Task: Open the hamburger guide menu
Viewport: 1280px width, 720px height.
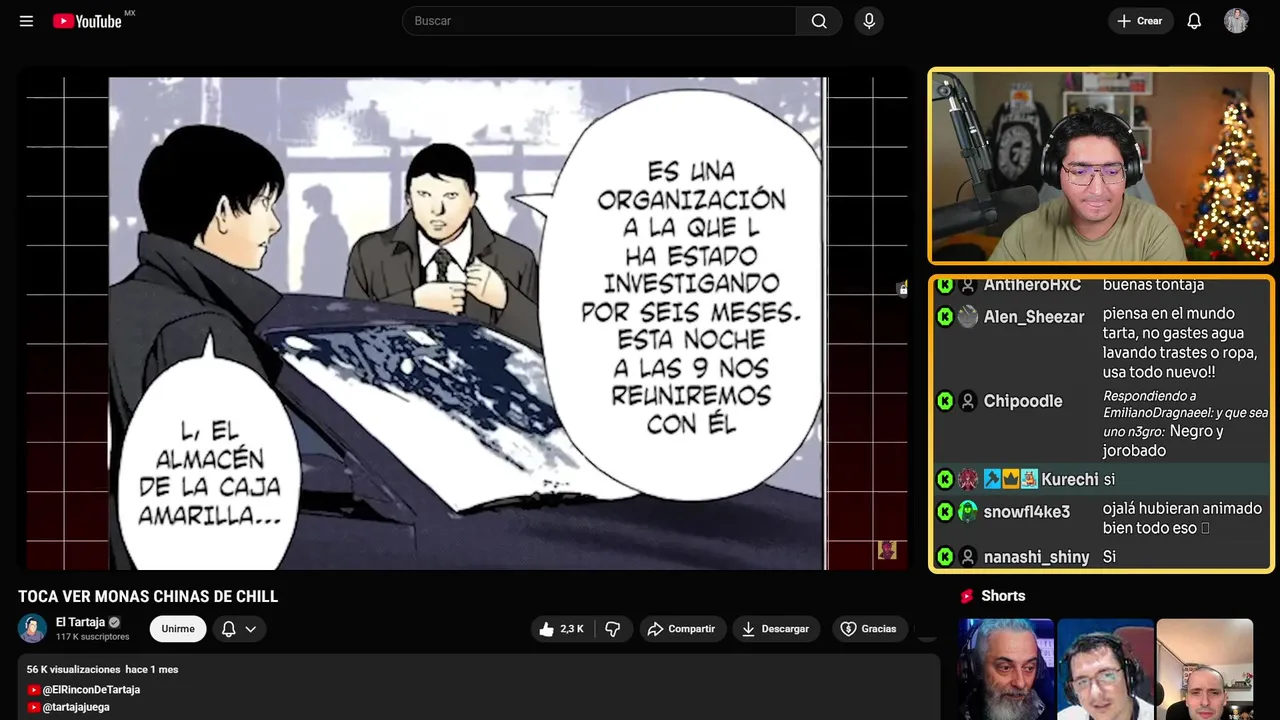Action: point(26,21)
